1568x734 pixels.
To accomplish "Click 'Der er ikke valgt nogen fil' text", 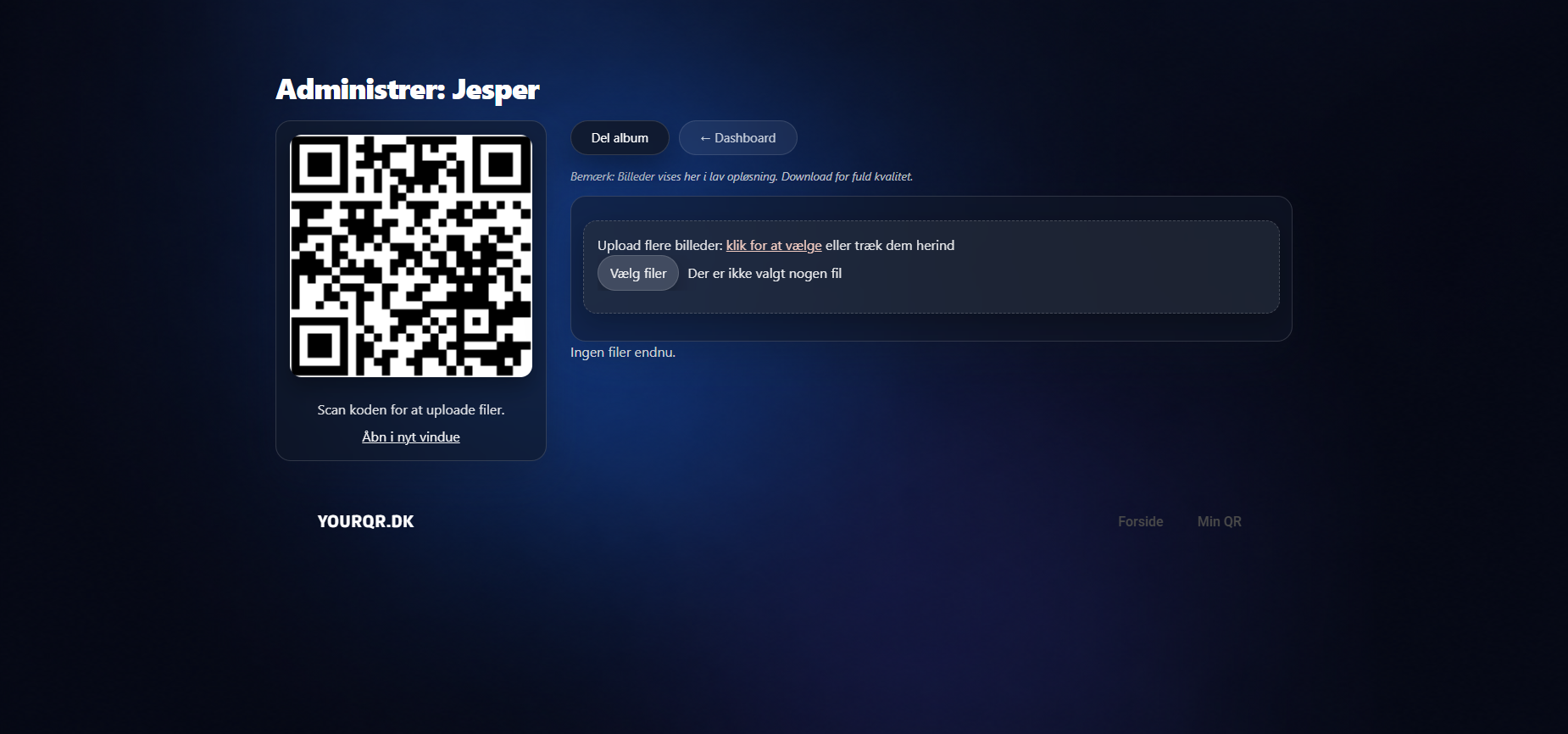I will [765, 273].
